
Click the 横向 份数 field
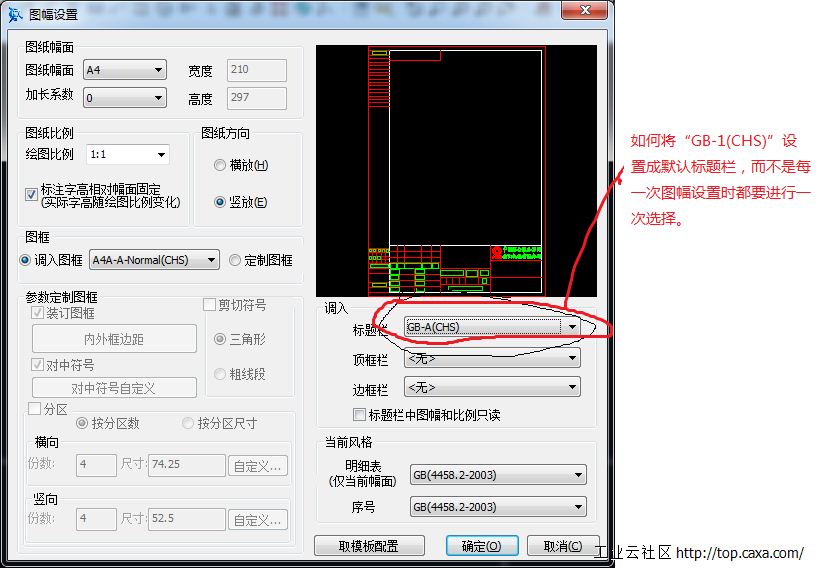tap(96, 465)
